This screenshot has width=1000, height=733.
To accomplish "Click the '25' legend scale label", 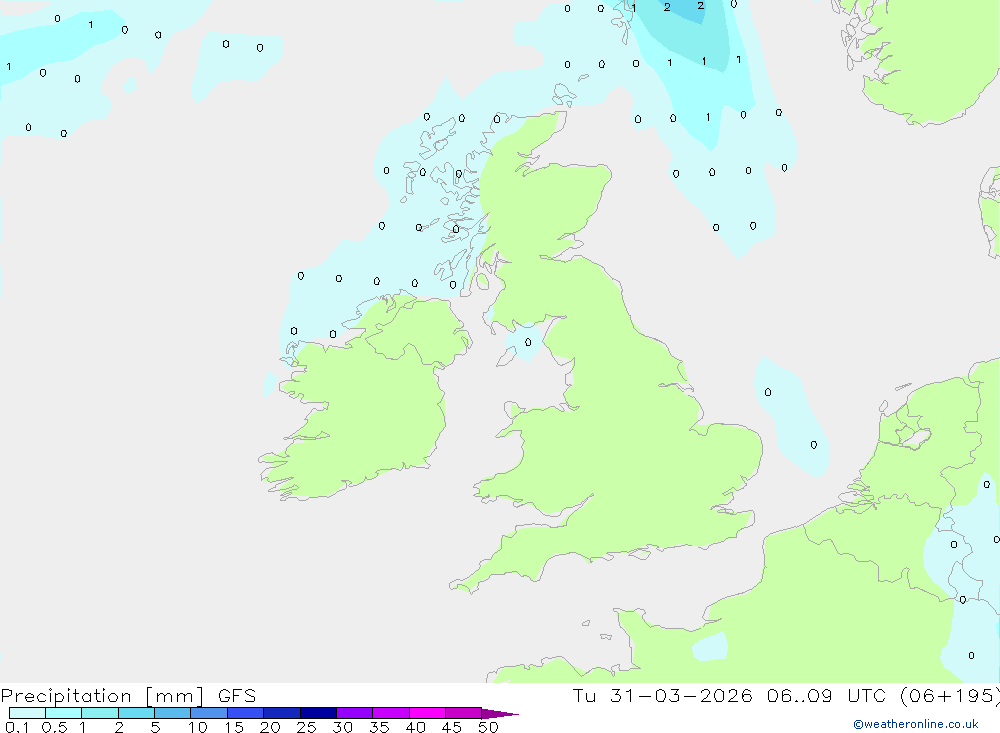I will pyautogui.click(x=307, y=727).
